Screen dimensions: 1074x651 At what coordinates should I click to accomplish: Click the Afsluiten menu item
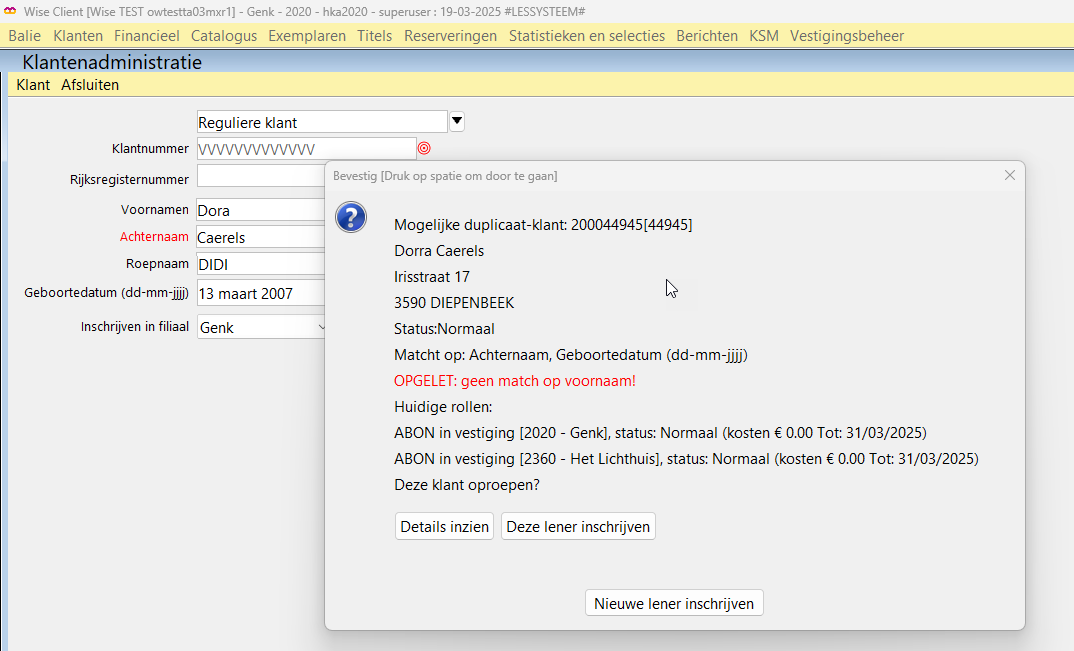click(x=90, y=85)
